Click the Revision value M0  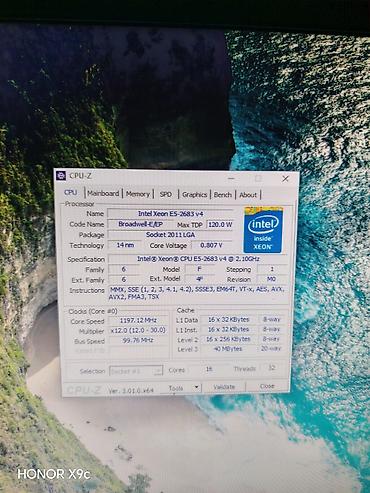tap(272, 279)
